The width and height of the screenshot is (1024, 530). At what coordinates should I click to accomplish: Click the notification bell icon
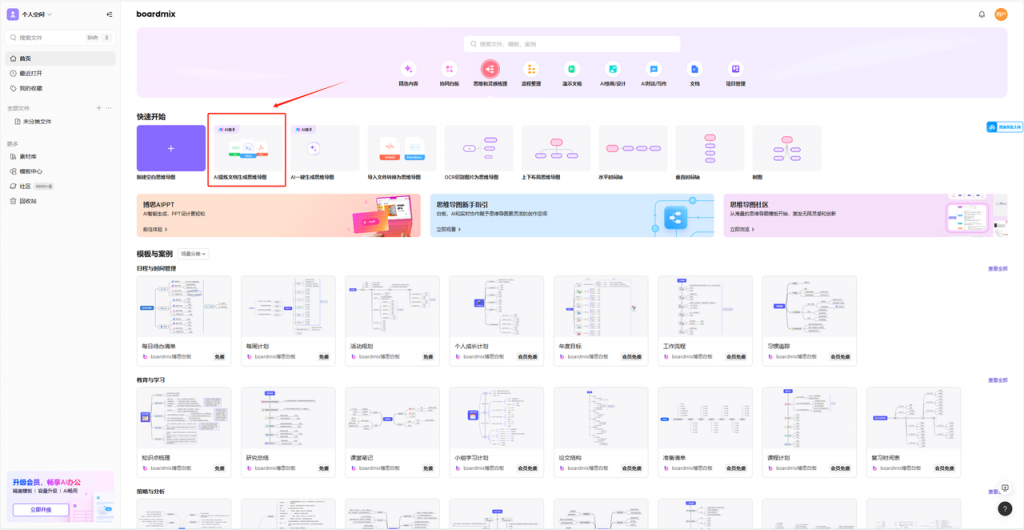tap(982, 14)
